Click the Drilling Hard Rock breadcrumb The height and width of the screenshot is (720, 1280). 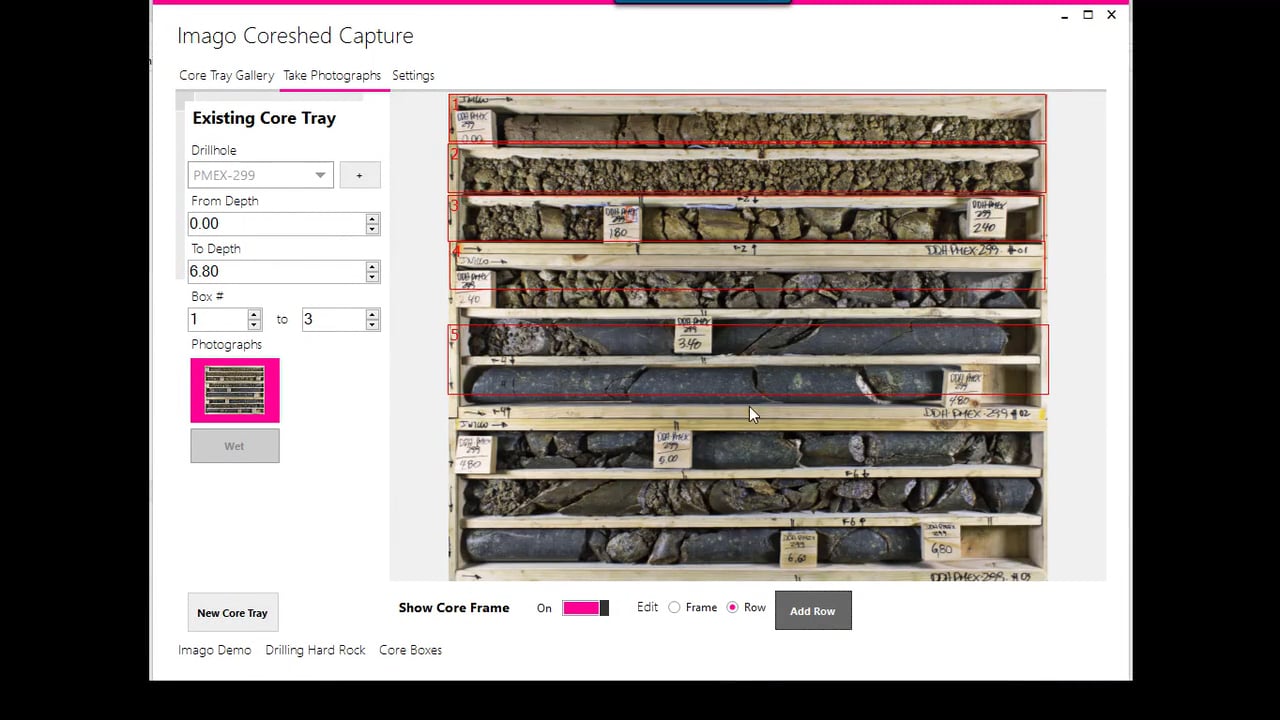click(316, 650)
